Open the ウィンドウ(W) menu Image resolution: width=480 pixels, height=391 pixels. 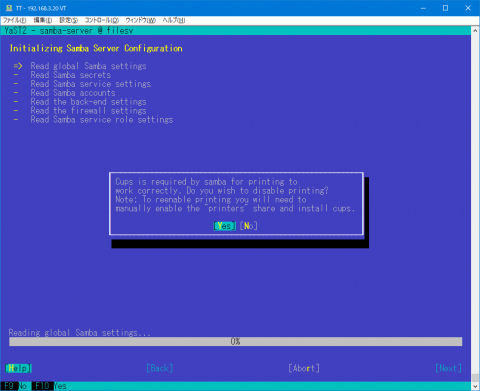coord(141,20)
